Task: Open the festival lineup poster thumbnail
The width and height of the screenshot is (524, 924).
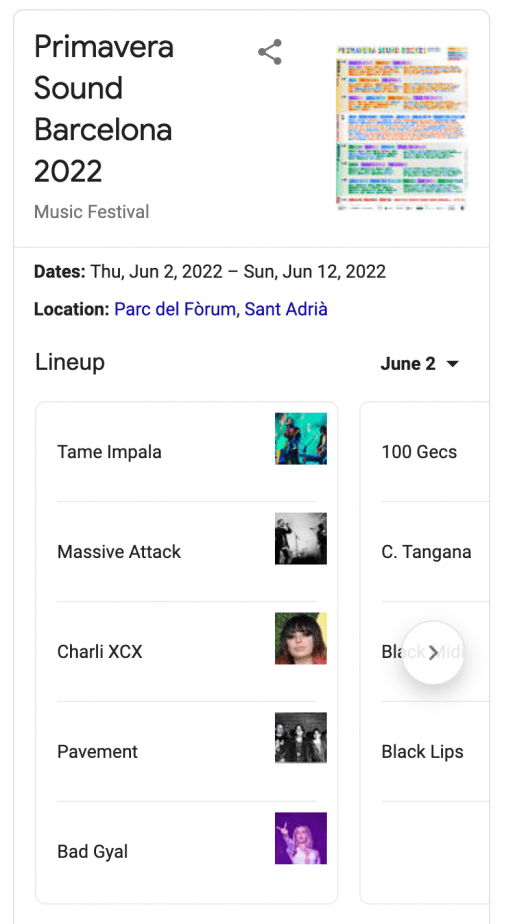Action: 402,128
